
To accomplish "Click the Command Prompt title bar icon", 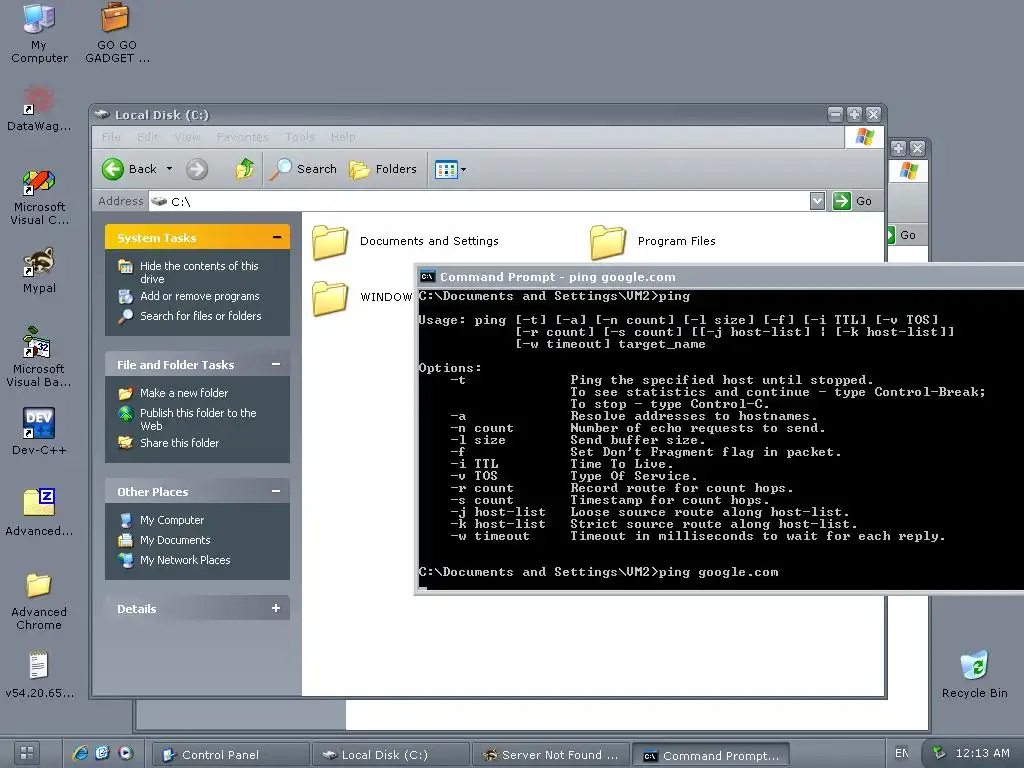I will [x=427, y=276].
